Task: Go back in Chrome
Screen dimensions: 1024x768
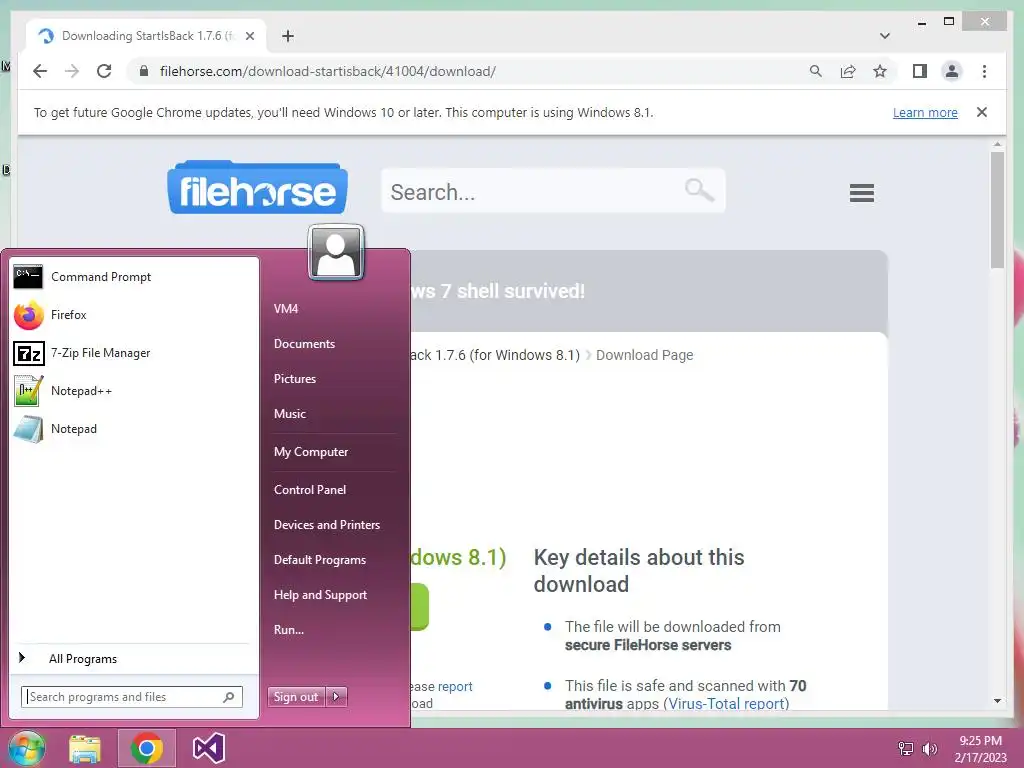Action: 40,71
